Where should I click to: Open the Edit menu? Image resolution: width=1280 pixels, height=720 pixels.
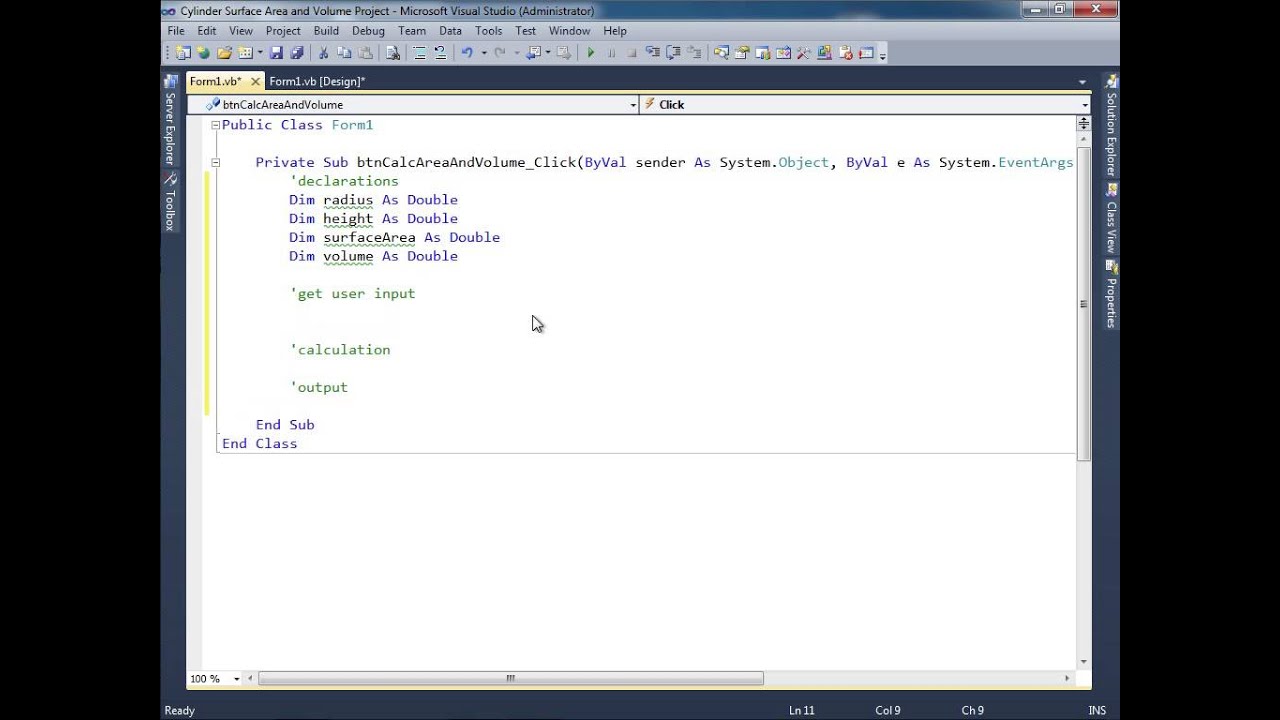click(206, 31)
